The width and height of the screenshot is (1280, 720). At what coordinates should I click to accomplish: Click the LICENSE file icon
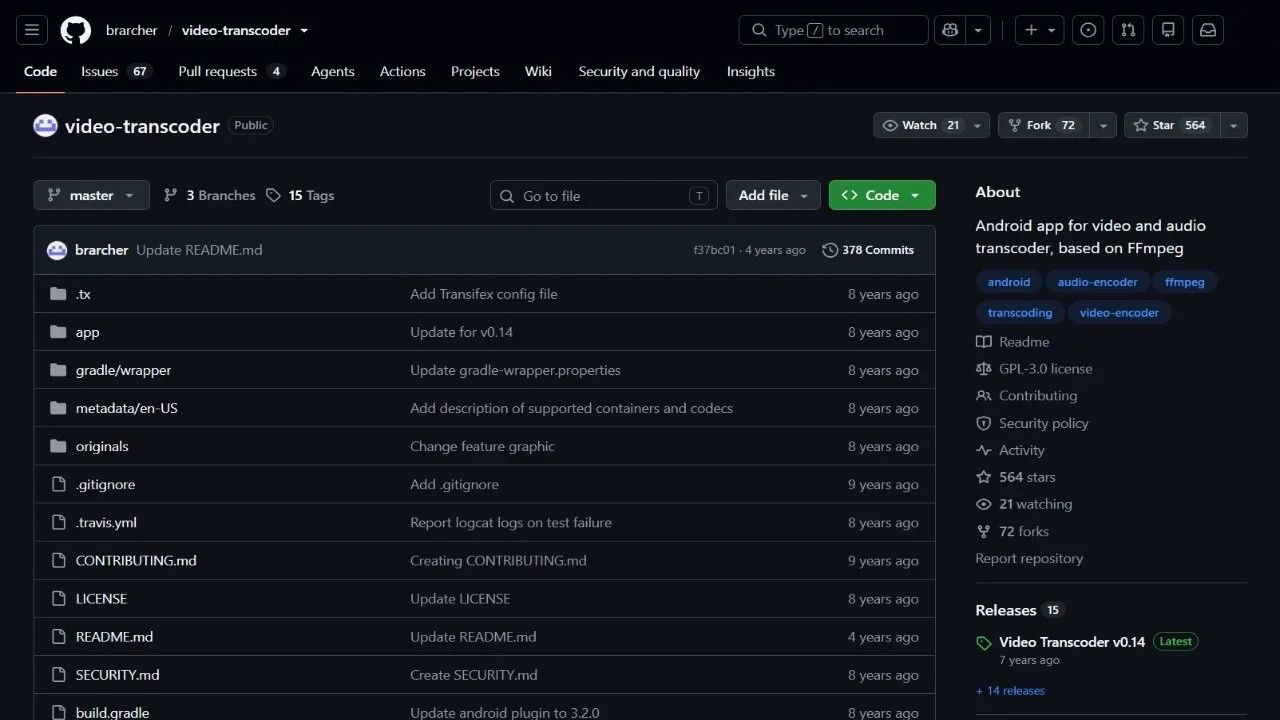pos(58,598)
